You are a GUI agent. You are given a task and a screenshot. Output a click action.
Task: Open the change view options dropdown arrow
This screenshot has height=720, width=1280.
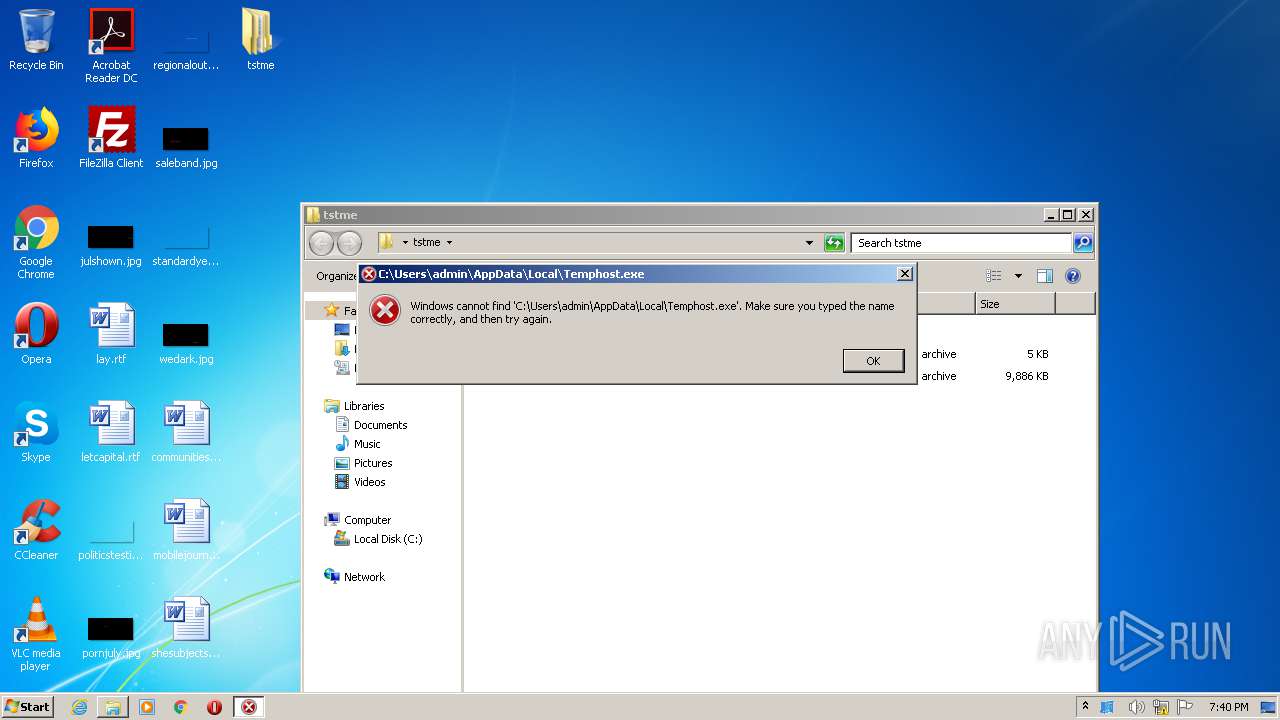1018,276
